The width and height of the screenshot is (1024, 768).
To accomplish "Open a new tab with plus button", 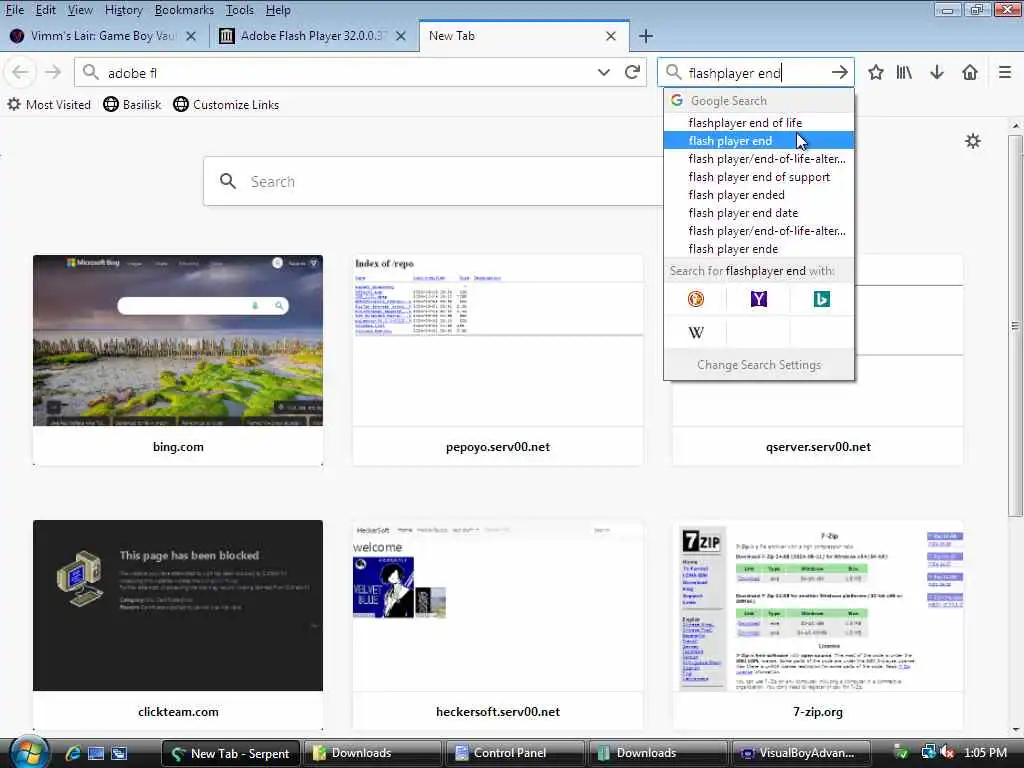I will pos(645,36).
